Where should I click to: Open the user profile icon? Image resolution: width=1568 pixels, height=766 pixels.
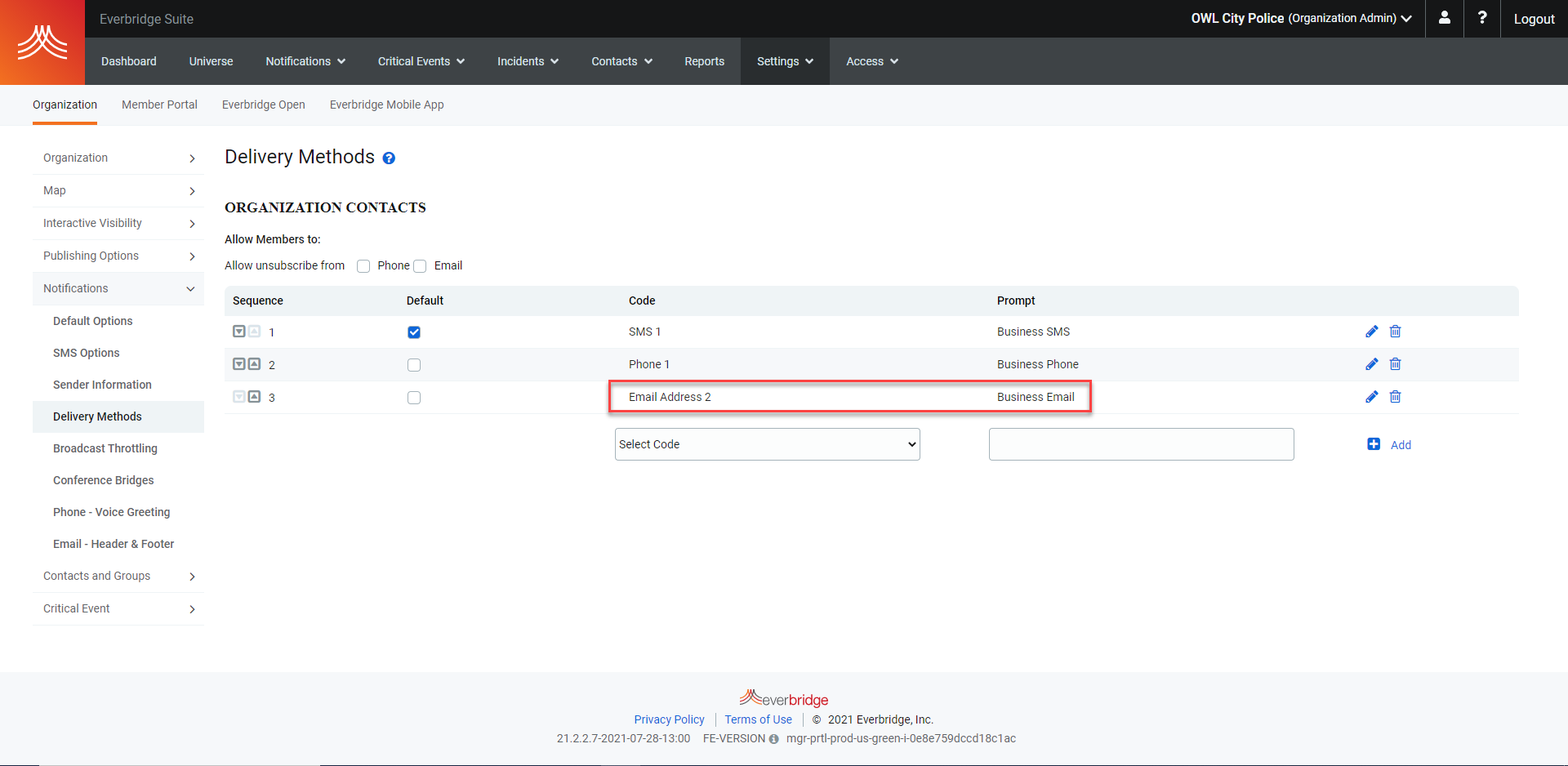[1445, 18]
